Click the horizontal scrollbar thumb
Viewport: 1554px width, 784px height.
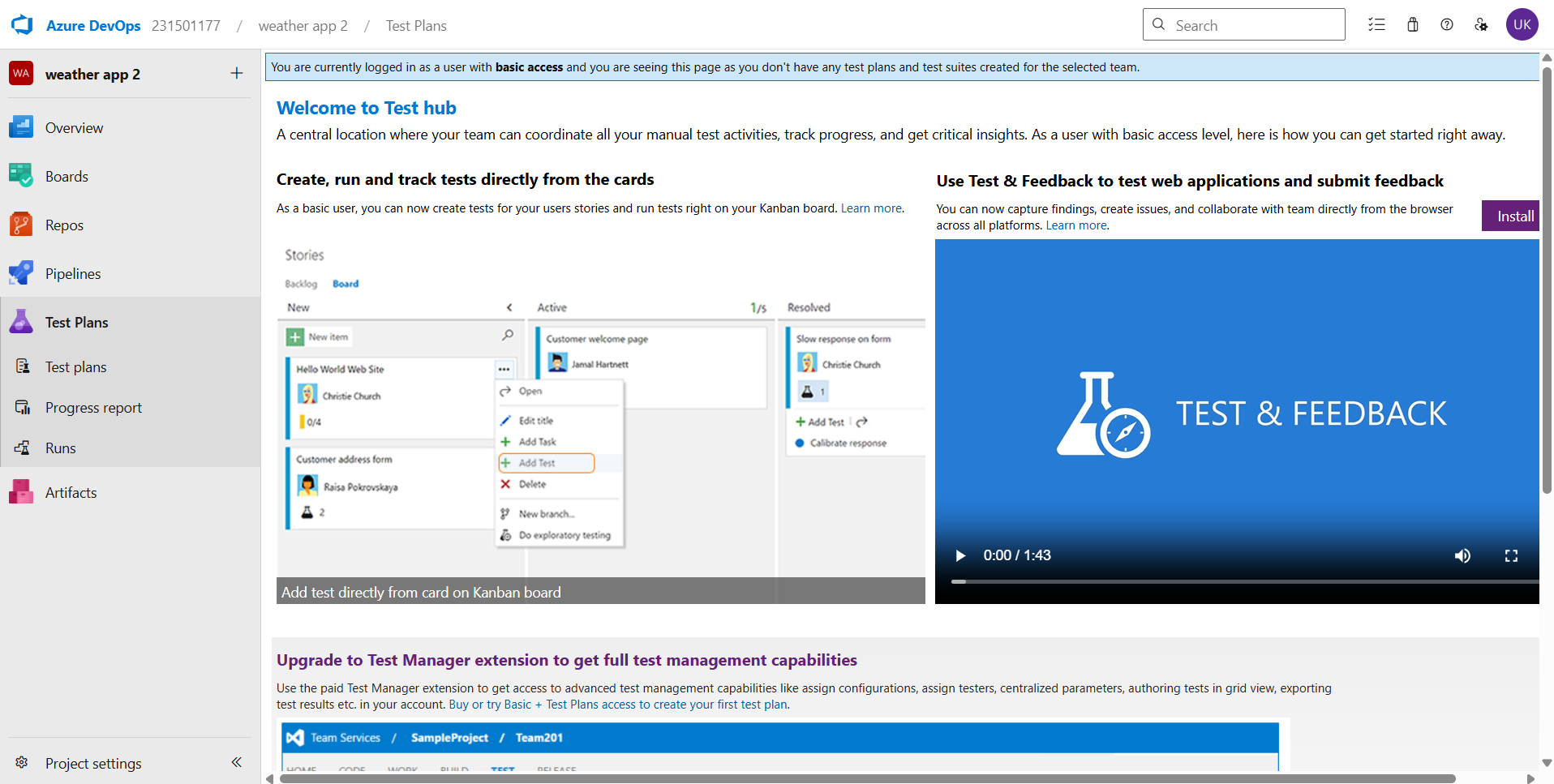coord(867,778)
